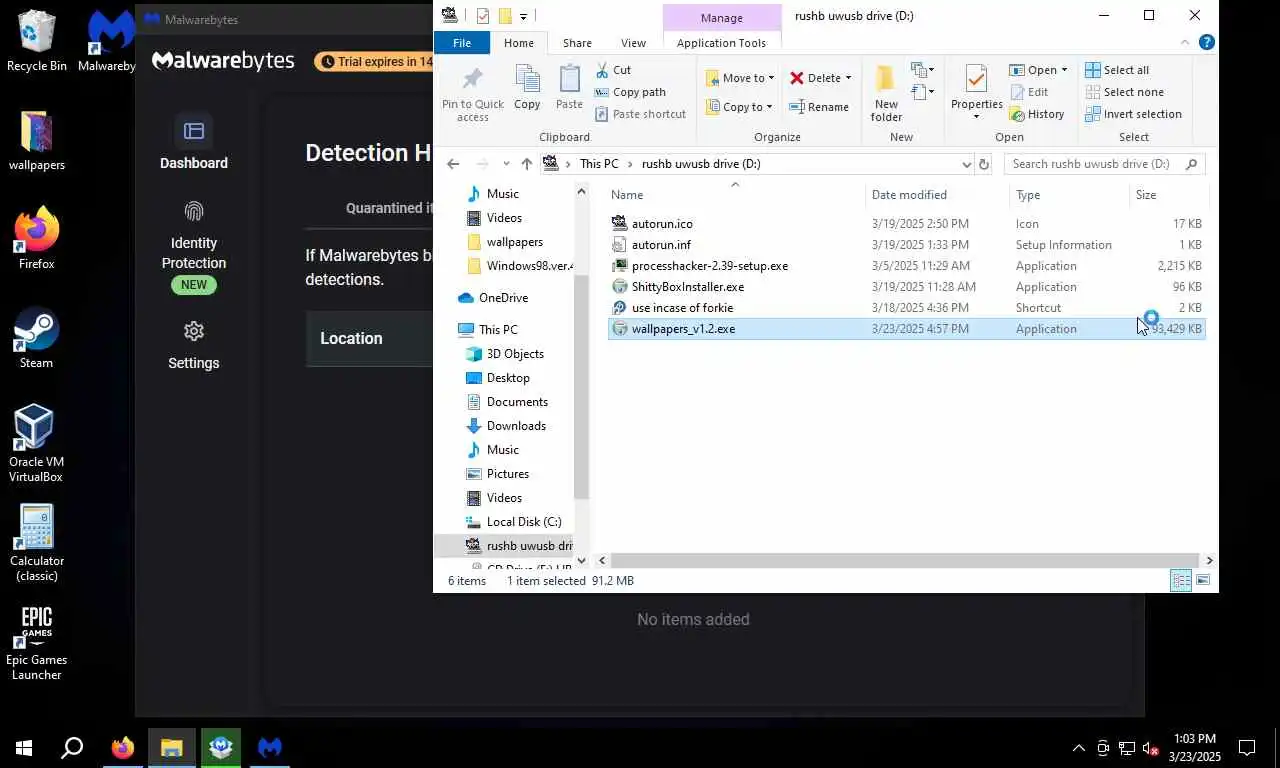Click Paste shortcut in ribbon

point(640,114)
